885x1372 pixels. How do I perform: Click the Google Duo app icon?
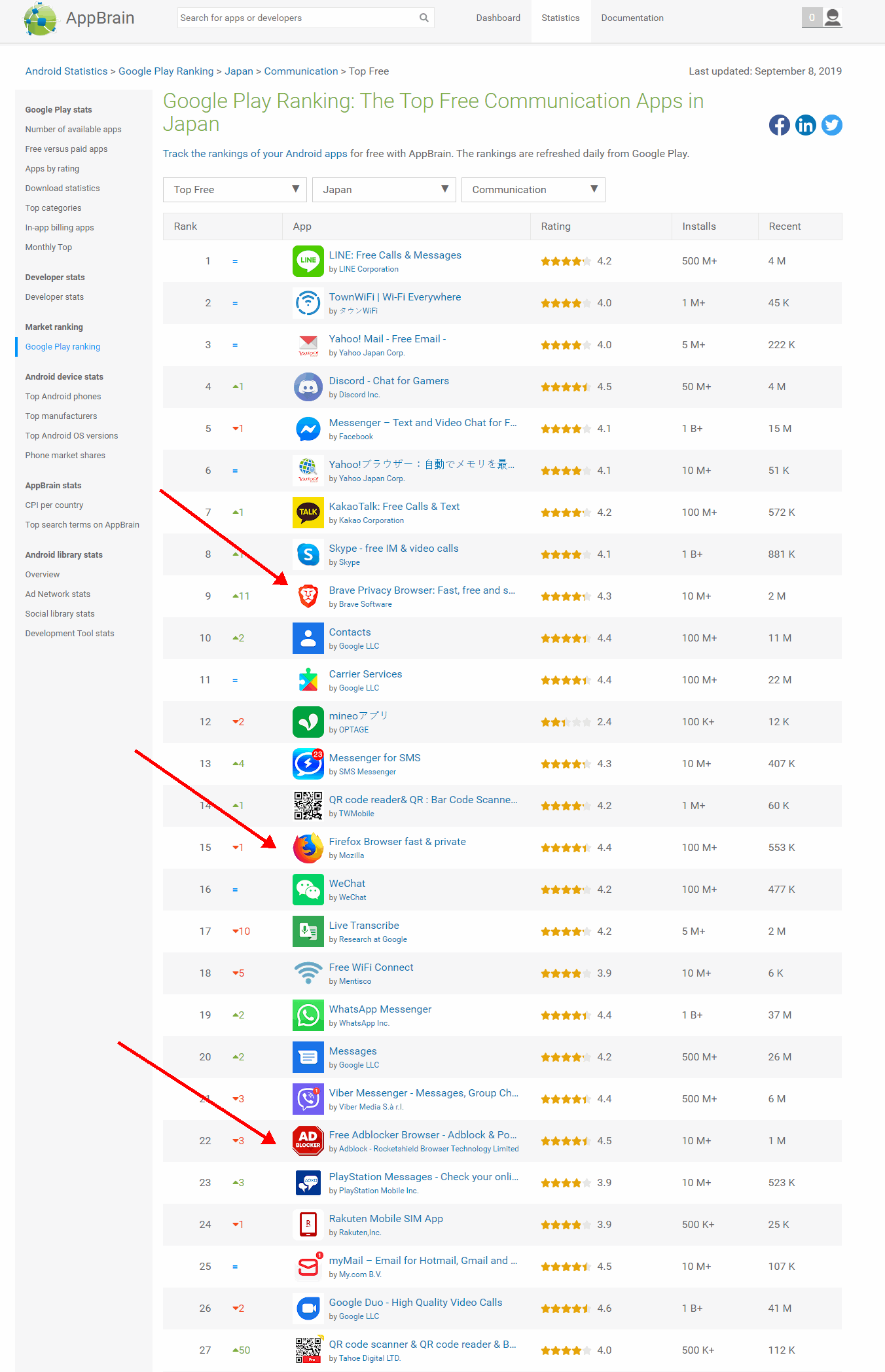point(308,1309)
